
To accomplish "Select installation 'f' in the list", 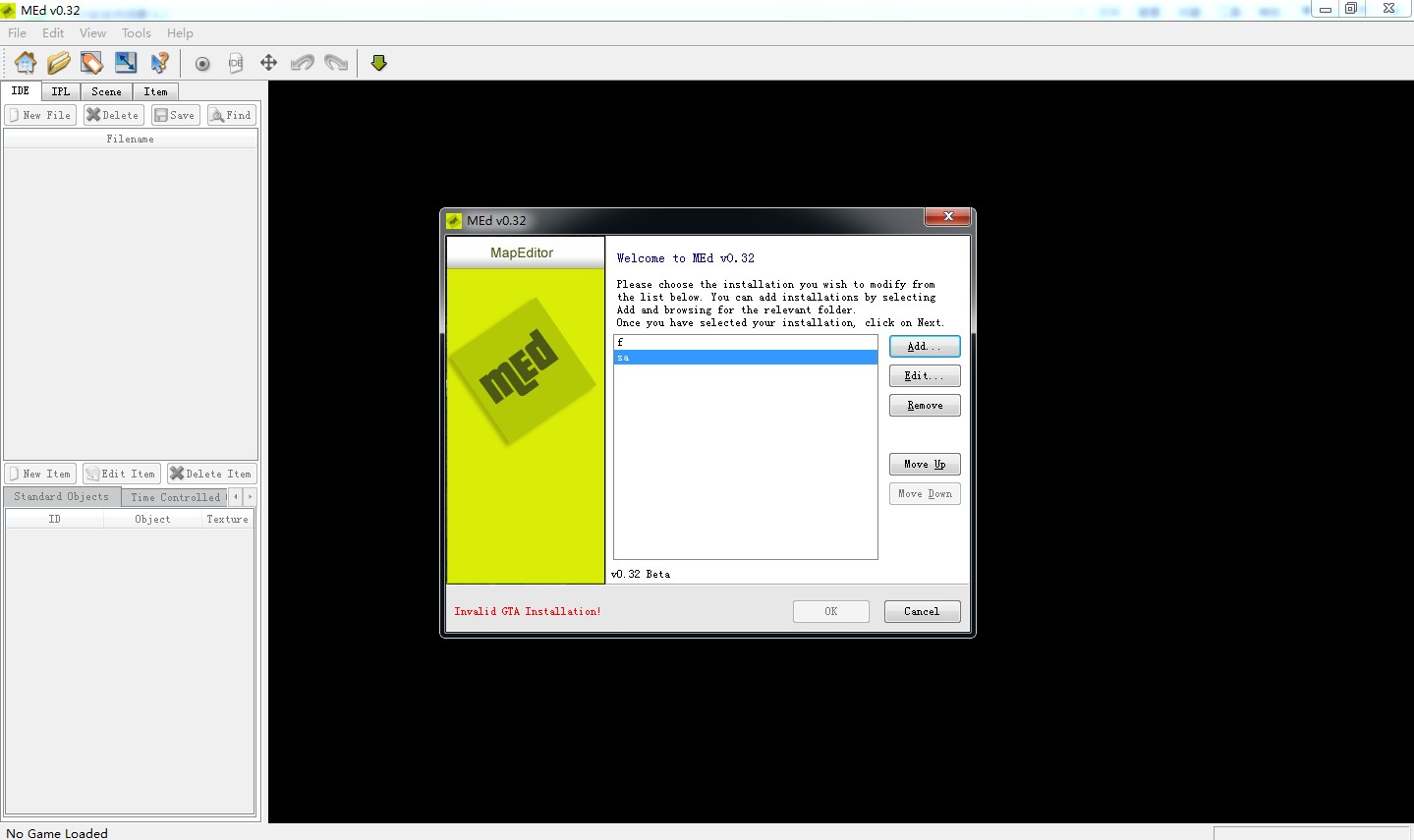I will pyautogui.click(x=746, y=342).
